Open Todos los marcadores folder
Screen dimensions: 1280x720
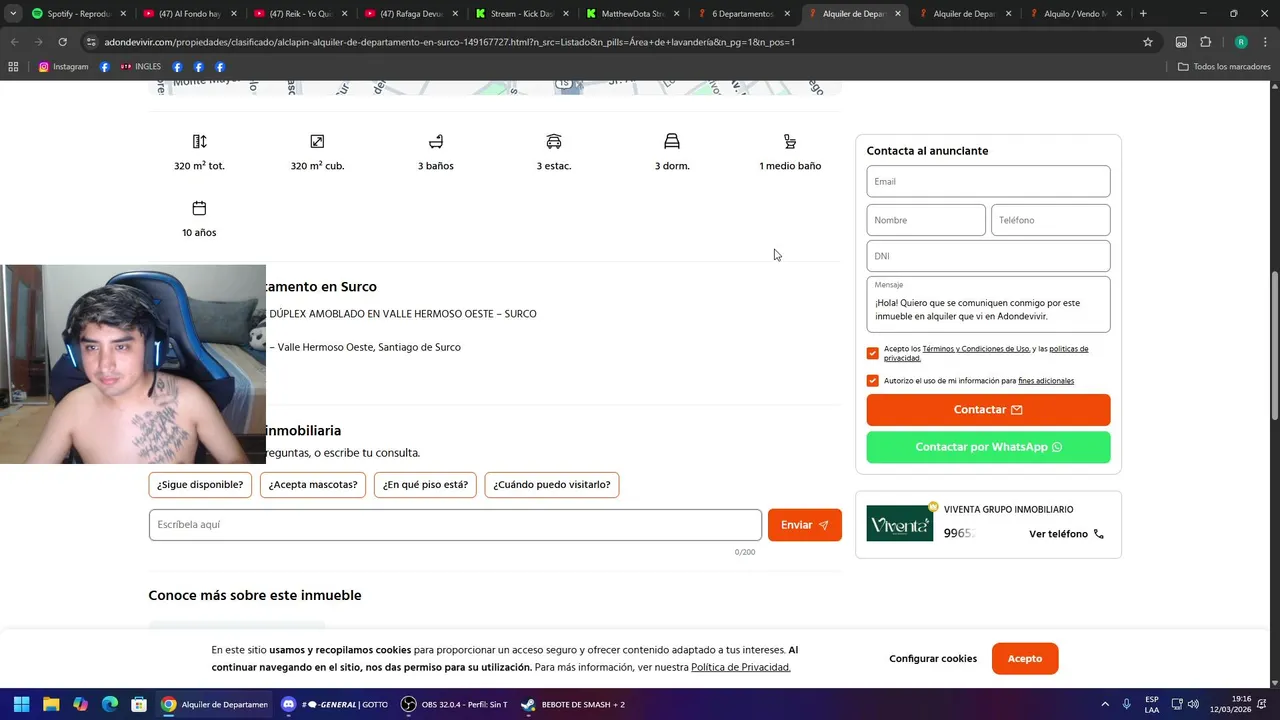tap(1224, 67)
